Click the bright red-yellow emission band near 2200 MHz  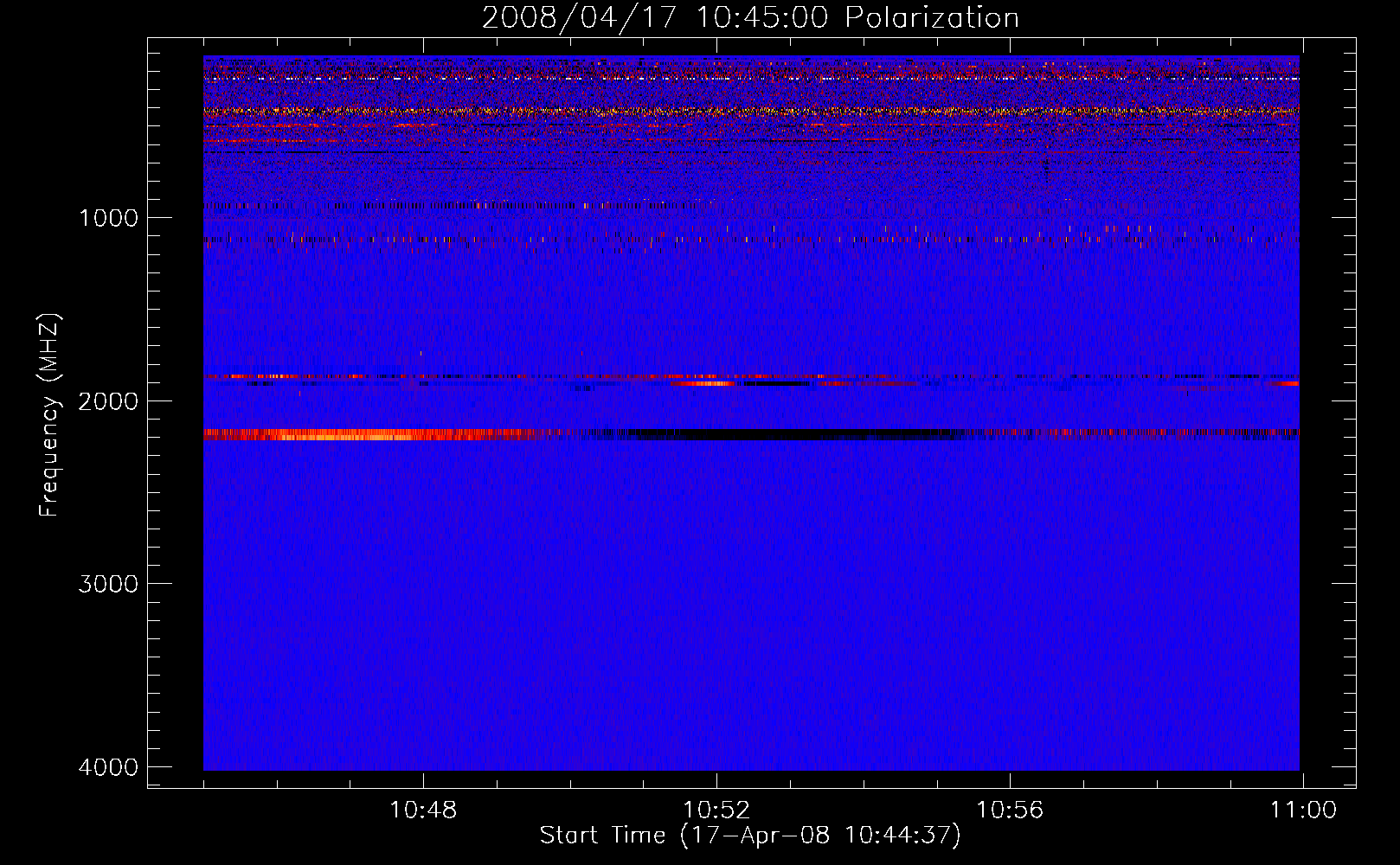372,435
